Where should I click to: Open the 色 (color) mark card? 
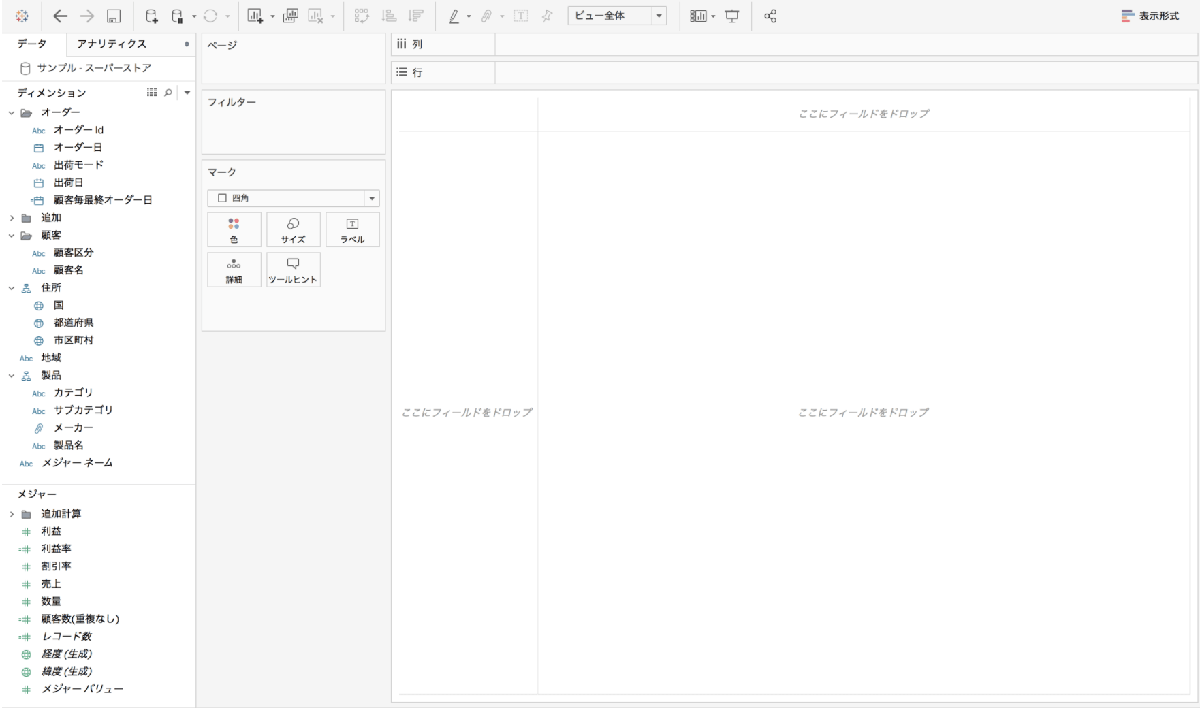(234, 230)
